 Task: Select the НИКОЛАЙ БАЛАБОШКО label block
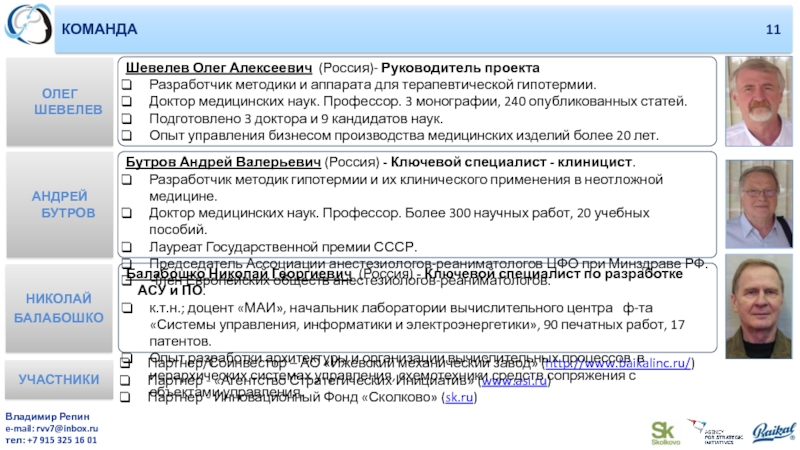(x=59, y=308)
